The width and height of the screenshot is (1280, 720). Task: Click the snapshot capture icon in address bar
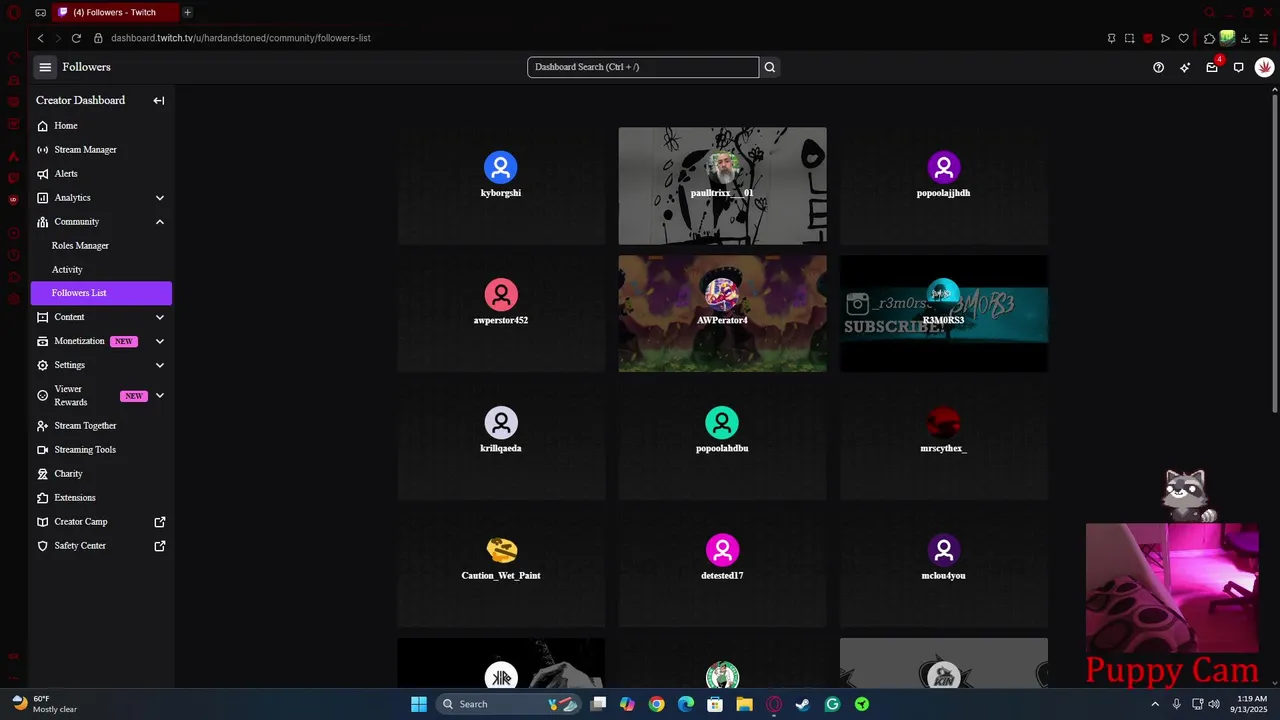(x=1129, y=38)
